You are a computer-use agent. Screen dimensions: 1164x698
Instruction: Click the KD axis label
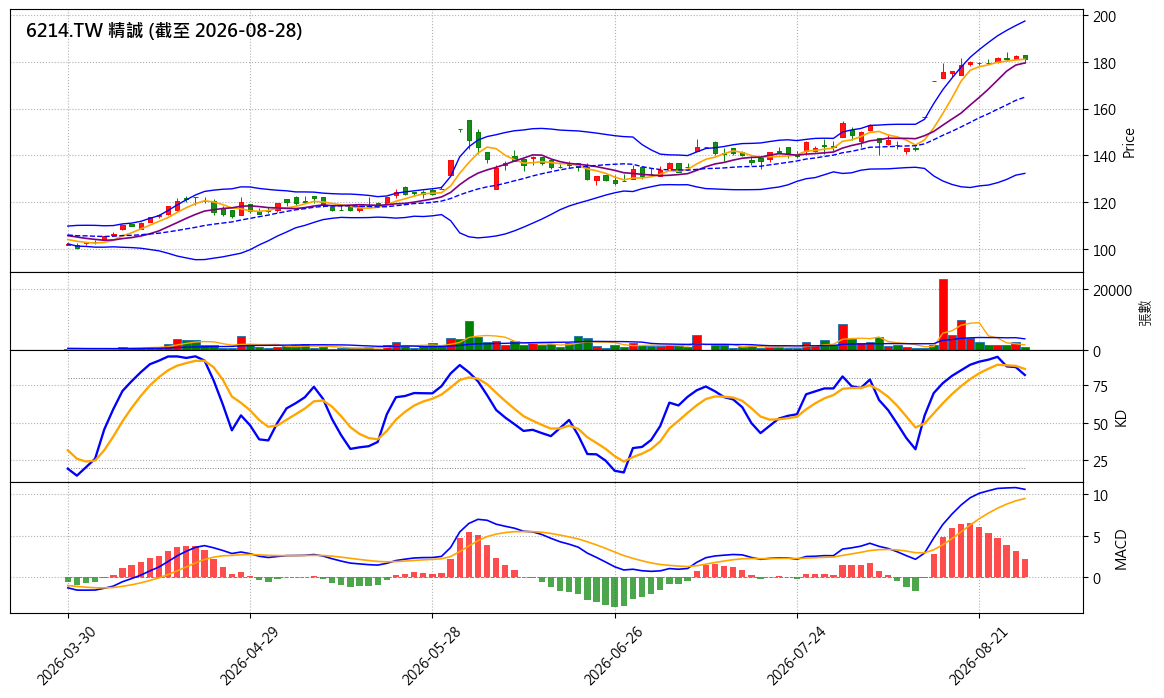[x=1121, y=417]
